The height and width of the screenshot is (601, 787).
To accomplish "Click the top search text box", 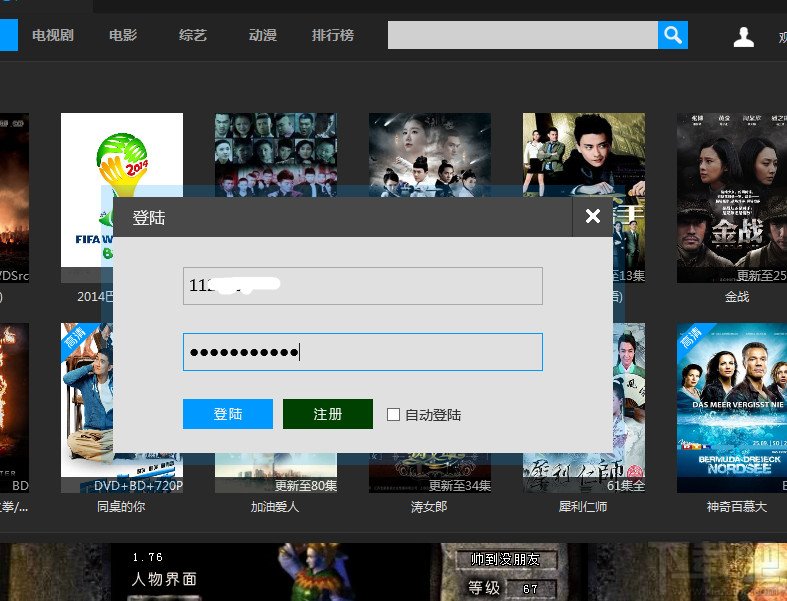I will point(522,35).
